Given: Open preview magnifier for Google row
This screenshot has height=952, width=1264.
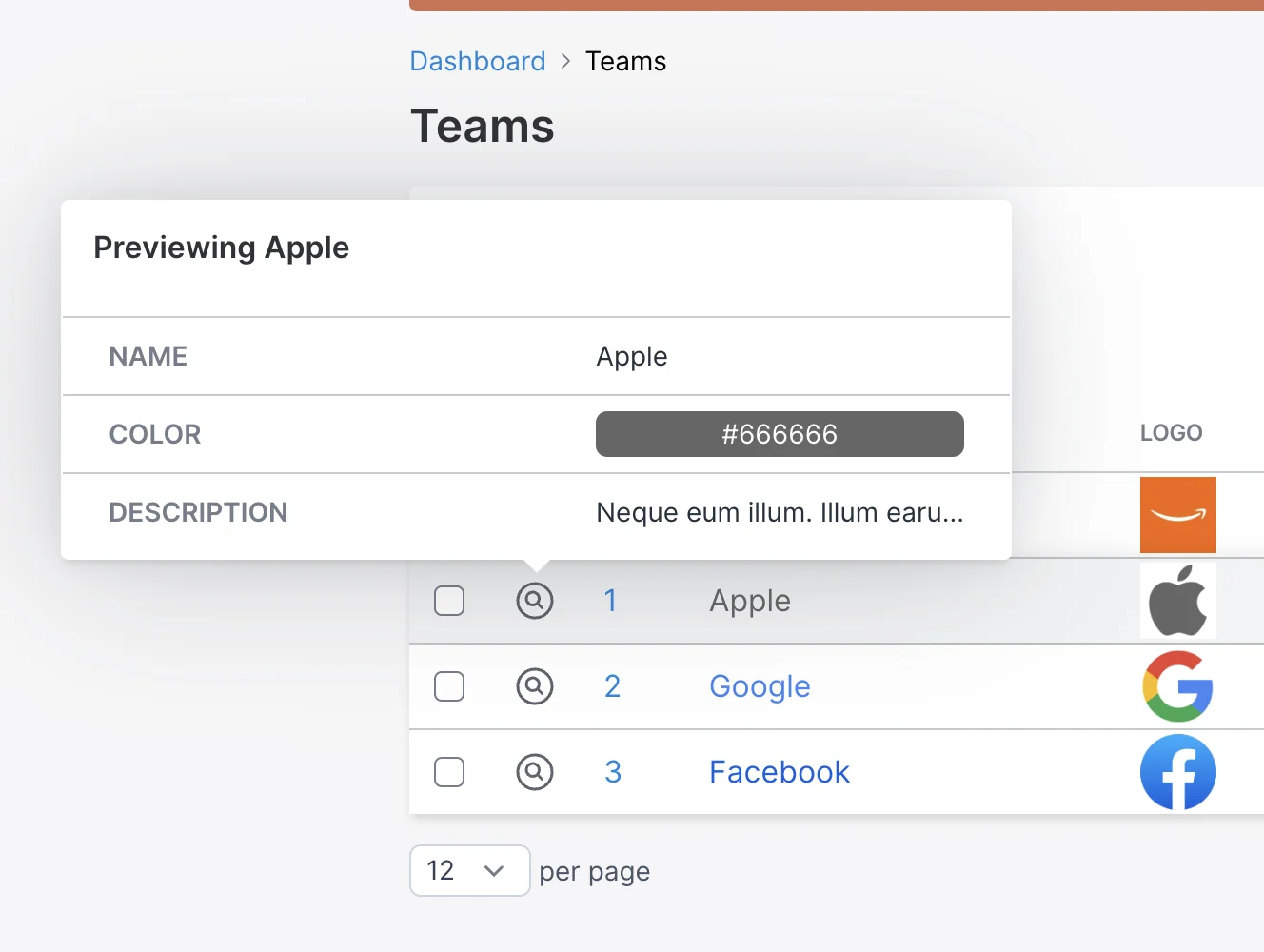Looking at the screenshot, I should (x=535, y=686).
